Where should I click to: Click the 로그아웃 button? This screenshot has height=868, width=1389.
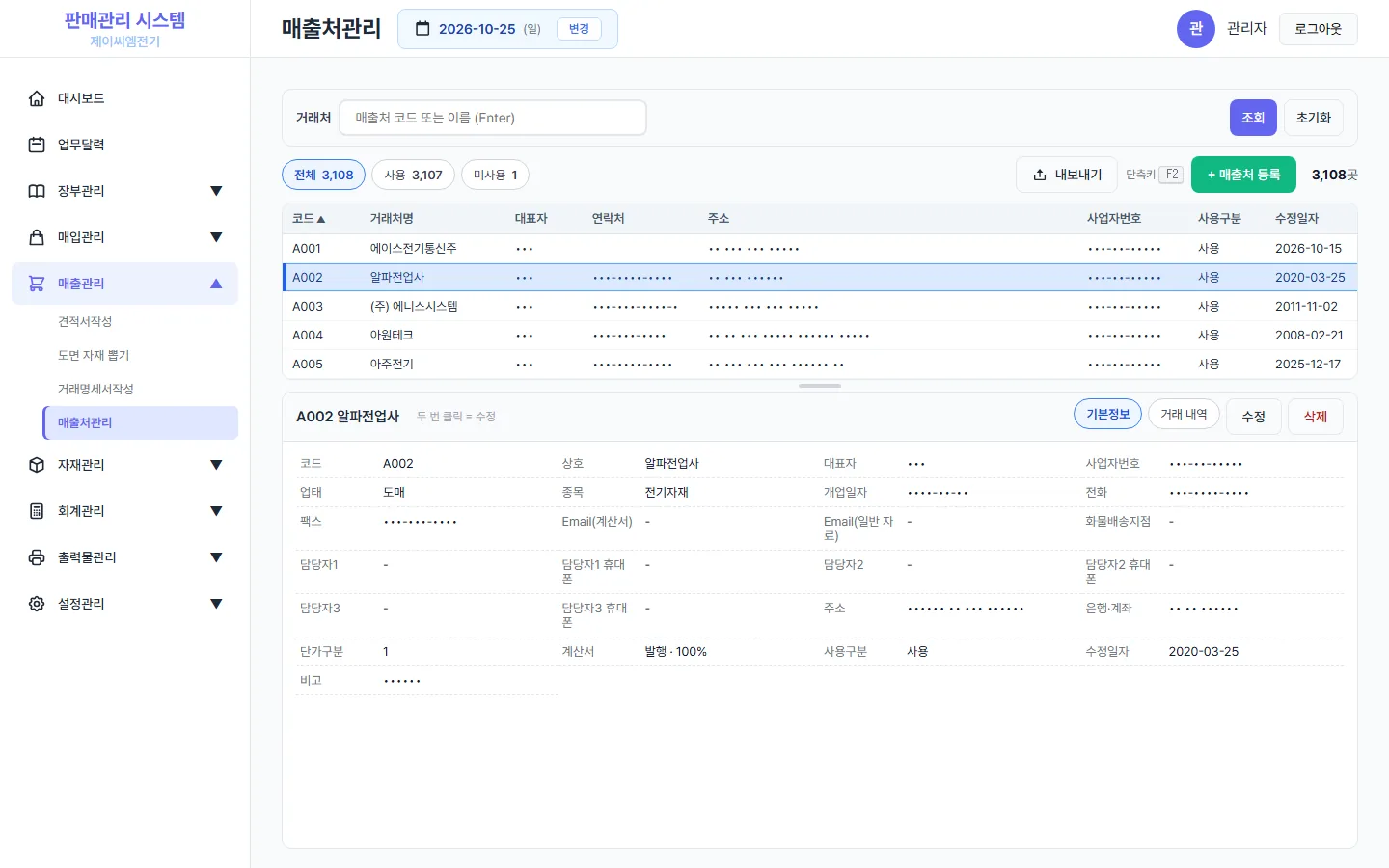click(1318, 29)
